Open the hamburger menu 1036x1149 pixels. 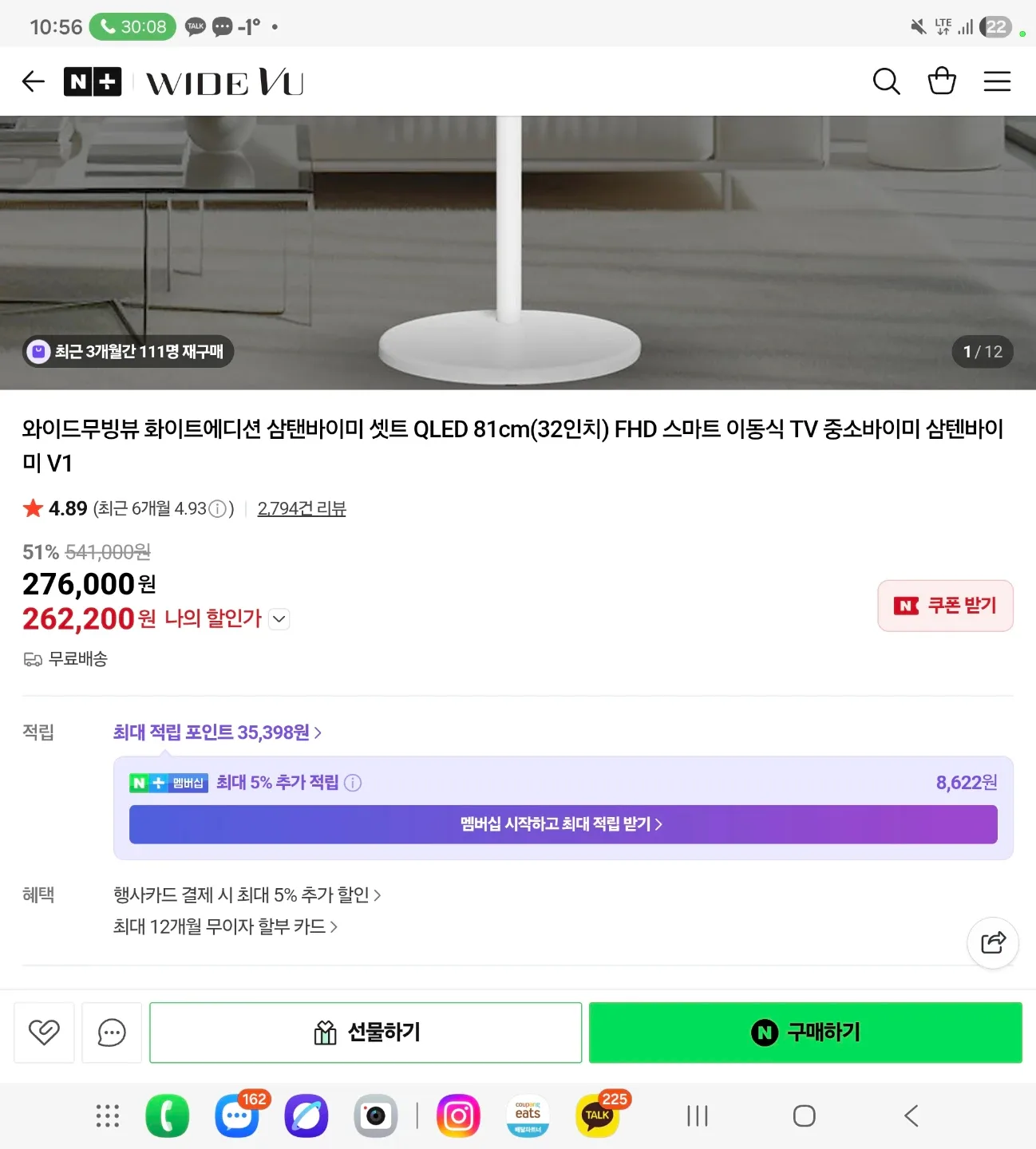pyautogui.click(x=997, y=81)
